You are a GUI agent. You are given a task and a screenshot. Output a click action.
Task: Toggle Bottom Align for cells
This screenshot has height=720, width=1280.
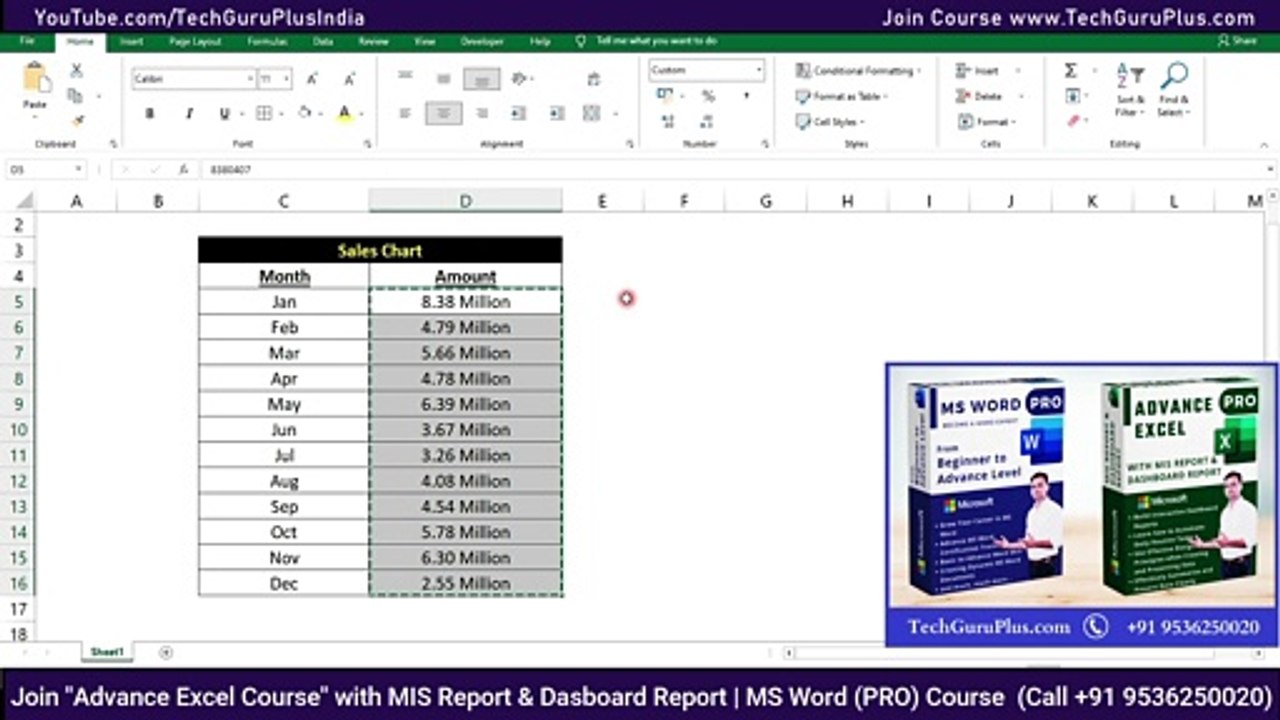tap(481, 78)
